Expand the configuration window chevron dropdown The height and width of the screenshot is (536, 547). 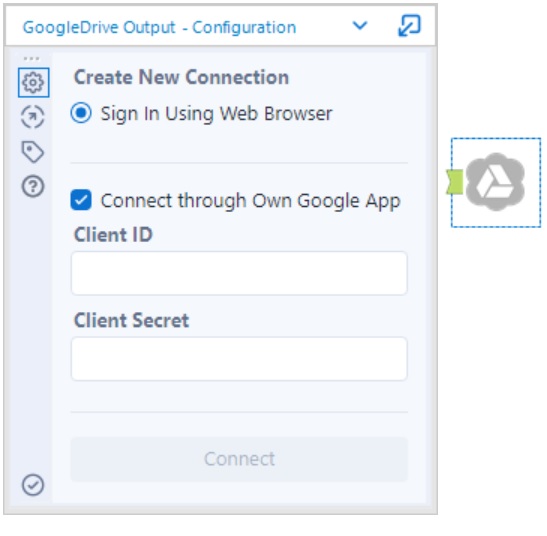coord(360,25)
